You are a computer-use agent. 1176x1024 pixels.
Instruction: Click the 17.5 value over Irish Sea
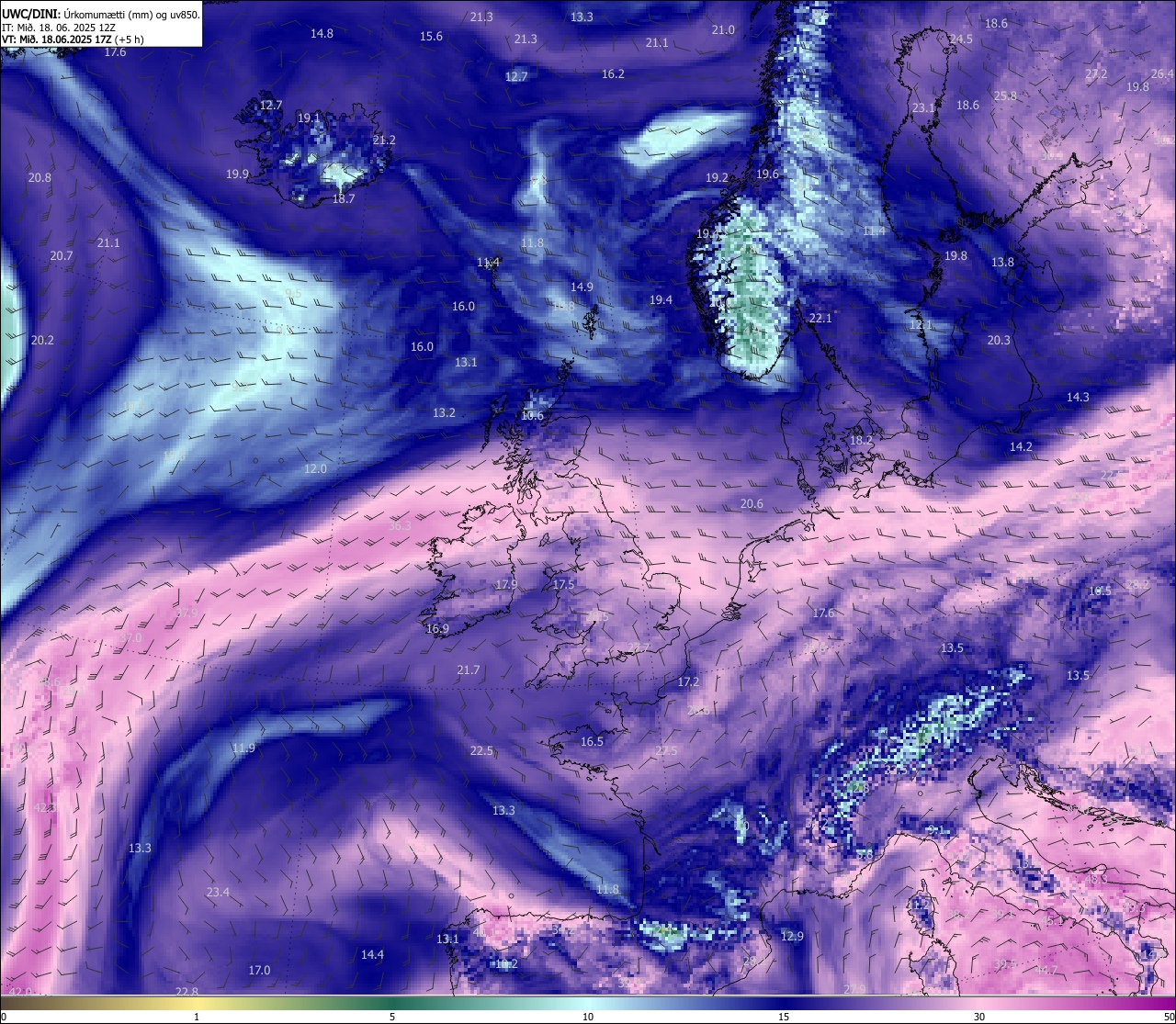pyautogui.click(x=563, y=584)
